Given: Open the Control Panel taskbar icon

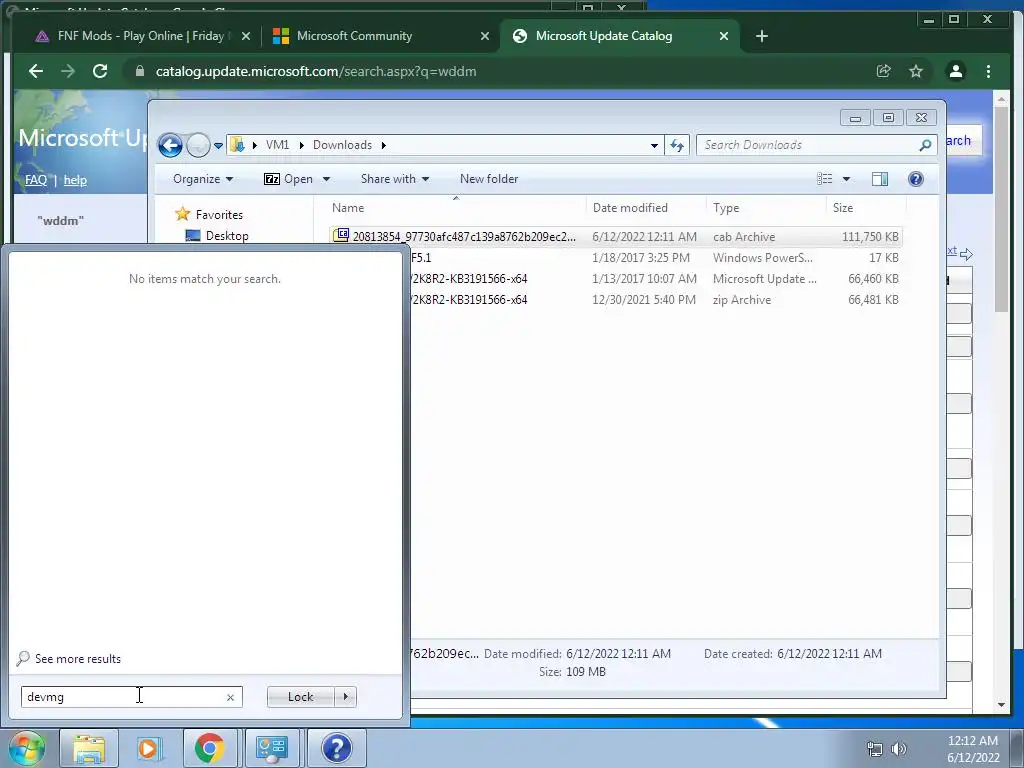Looking at the screenshot, I should coord(272,748).
